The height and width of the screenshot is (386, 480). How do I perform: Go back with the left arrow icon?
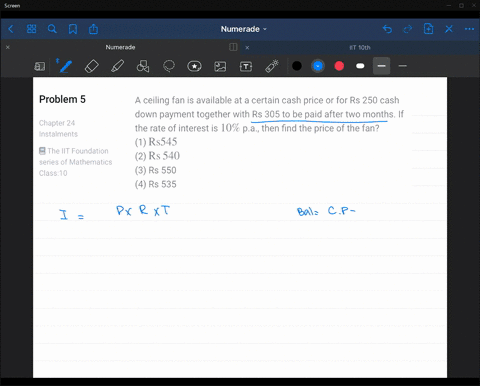11,29
